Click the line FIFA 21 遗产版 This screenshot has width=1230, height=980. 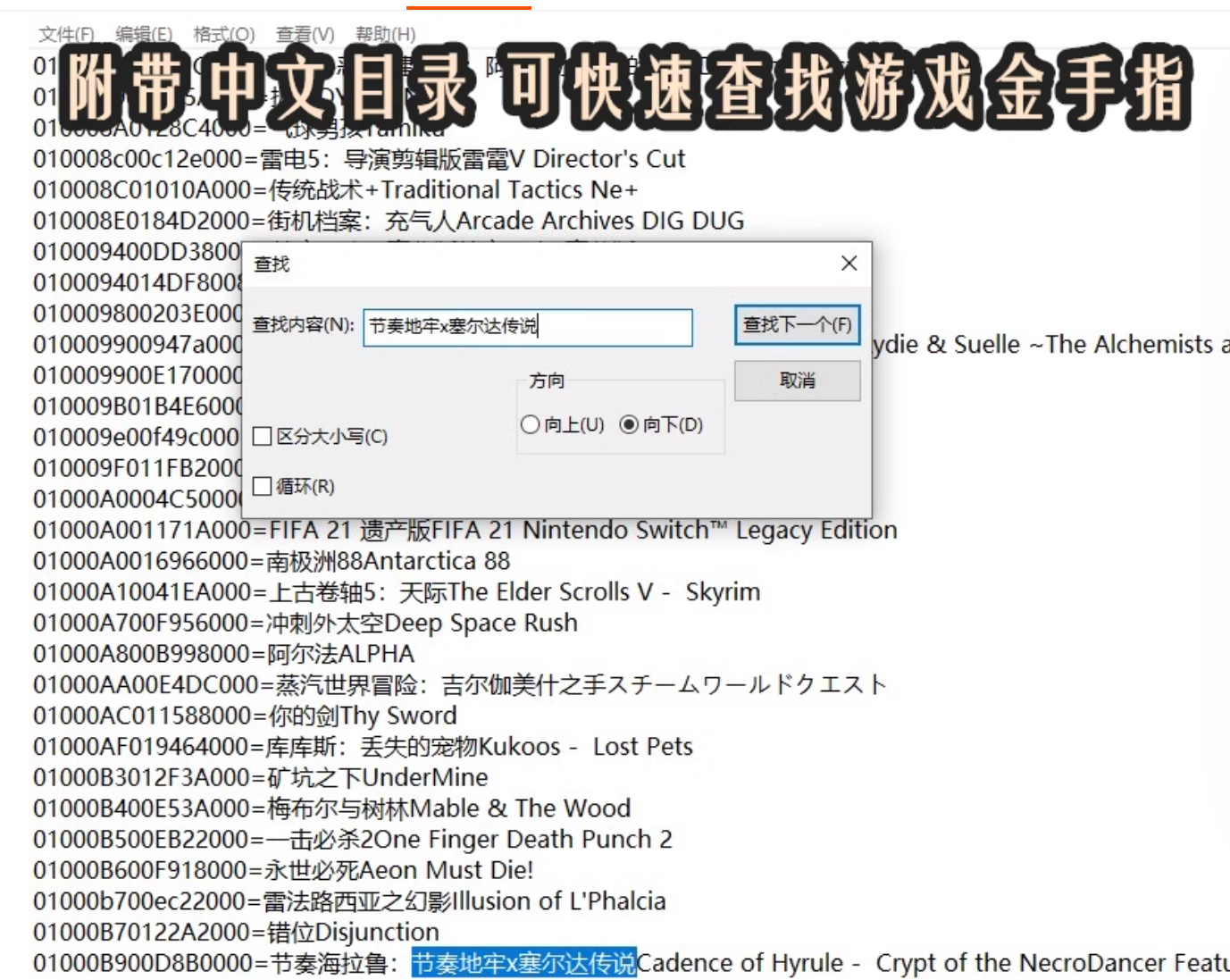pyautogui.click(x=464, y=531)
